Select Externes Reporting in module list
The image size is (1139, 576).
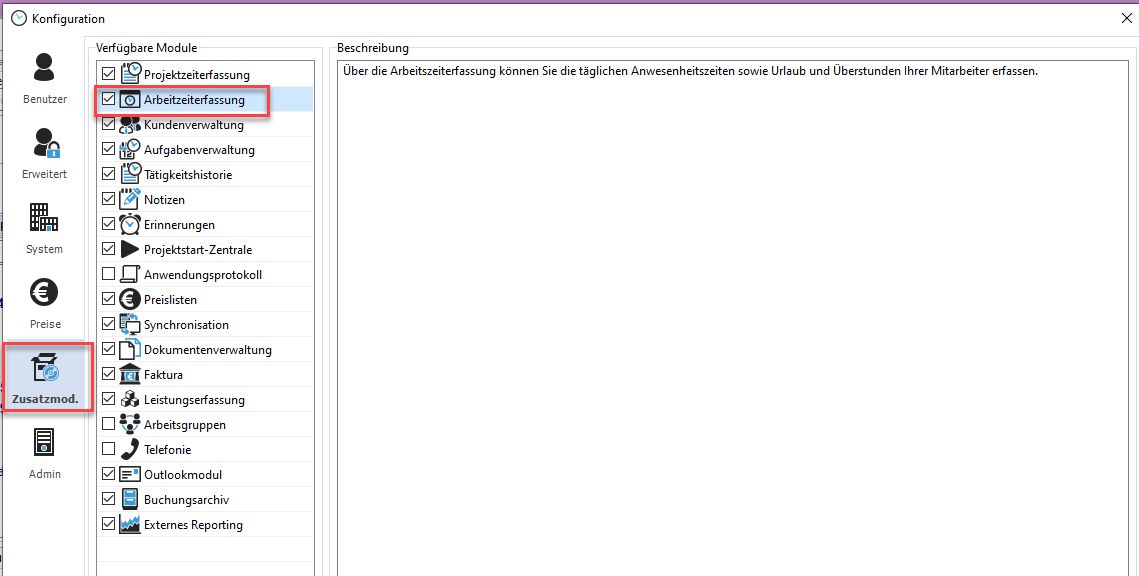tap(193, 525)
